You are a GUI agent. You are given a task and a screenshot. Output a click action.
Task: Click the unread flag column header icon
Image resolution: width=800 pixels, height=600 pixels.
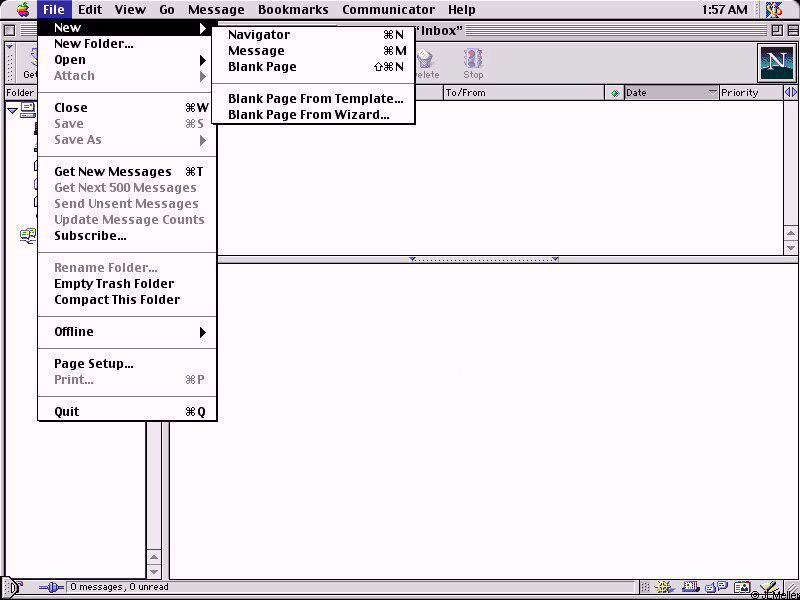[614, 93]
